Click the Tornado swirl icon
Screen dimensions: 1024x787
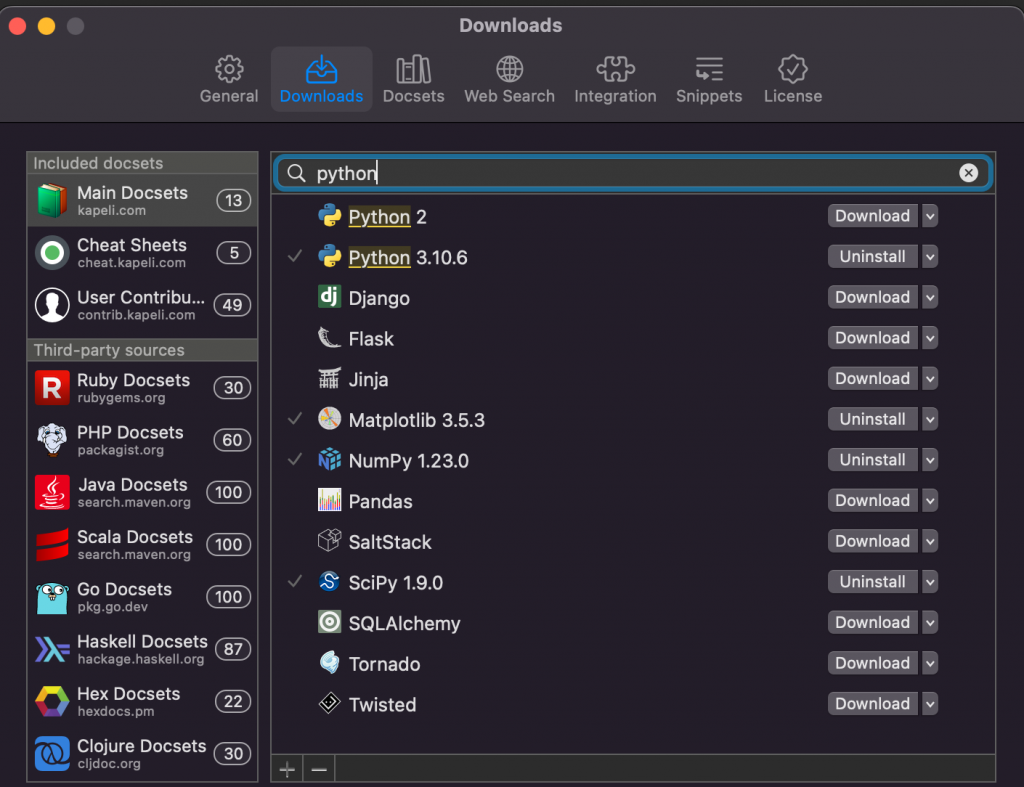click(x=329, y=663)
